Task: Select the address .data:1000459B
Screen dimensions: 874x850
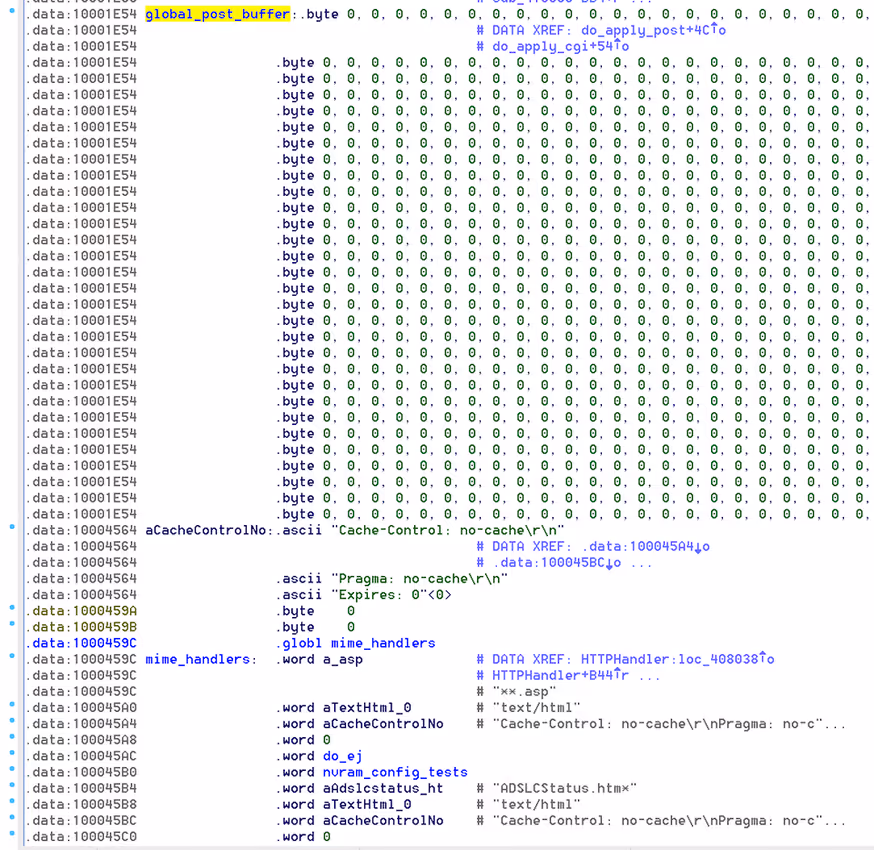Action: click(x=81, y=627)
